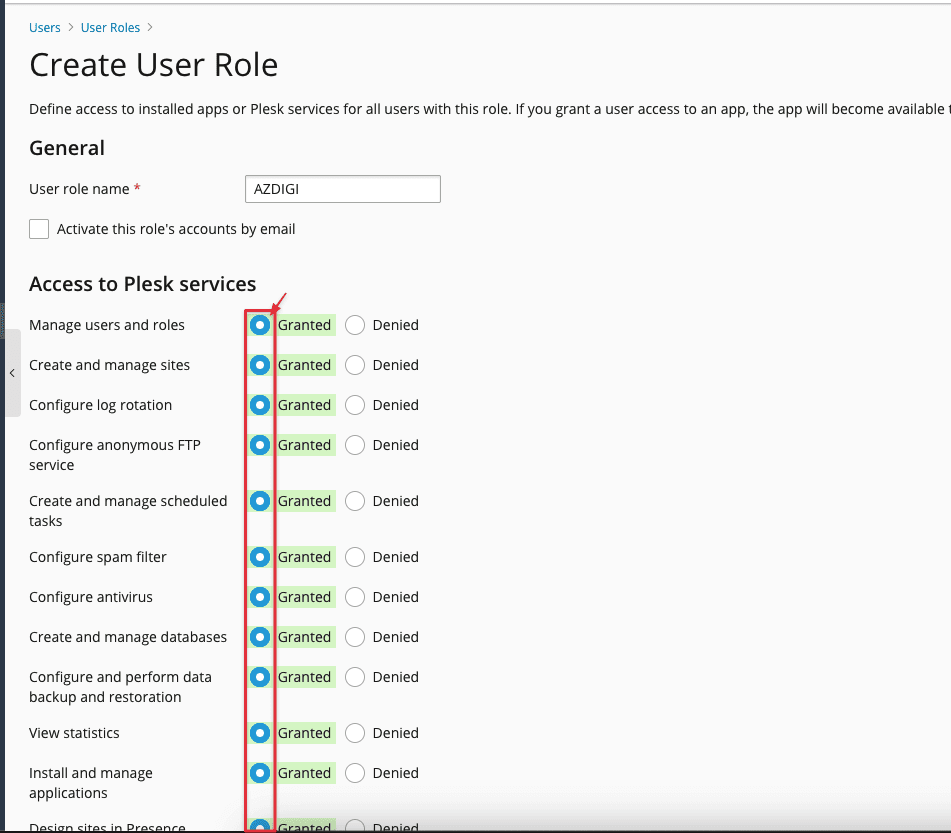This screenshot has width=951, height=833.
Task: Grant View statistics permission
Action: coord(260,733)
